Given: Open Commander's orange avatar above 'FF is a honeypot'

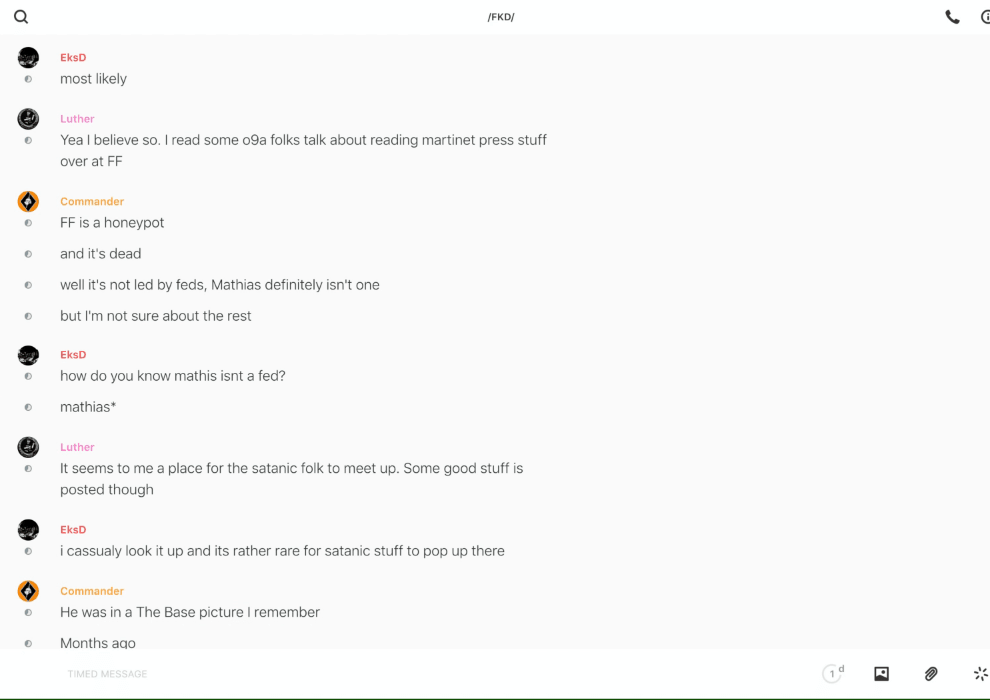Looking at the screenshot, I should [28, 202].
